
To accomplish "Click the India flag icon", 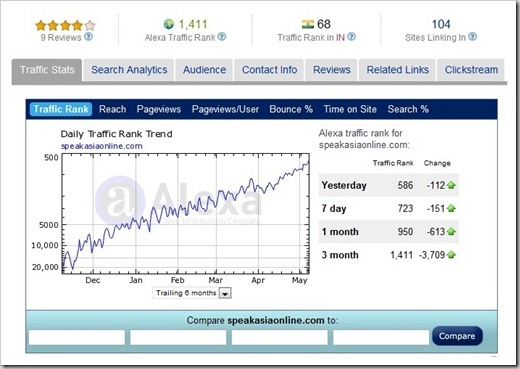I will click(308, 24).
